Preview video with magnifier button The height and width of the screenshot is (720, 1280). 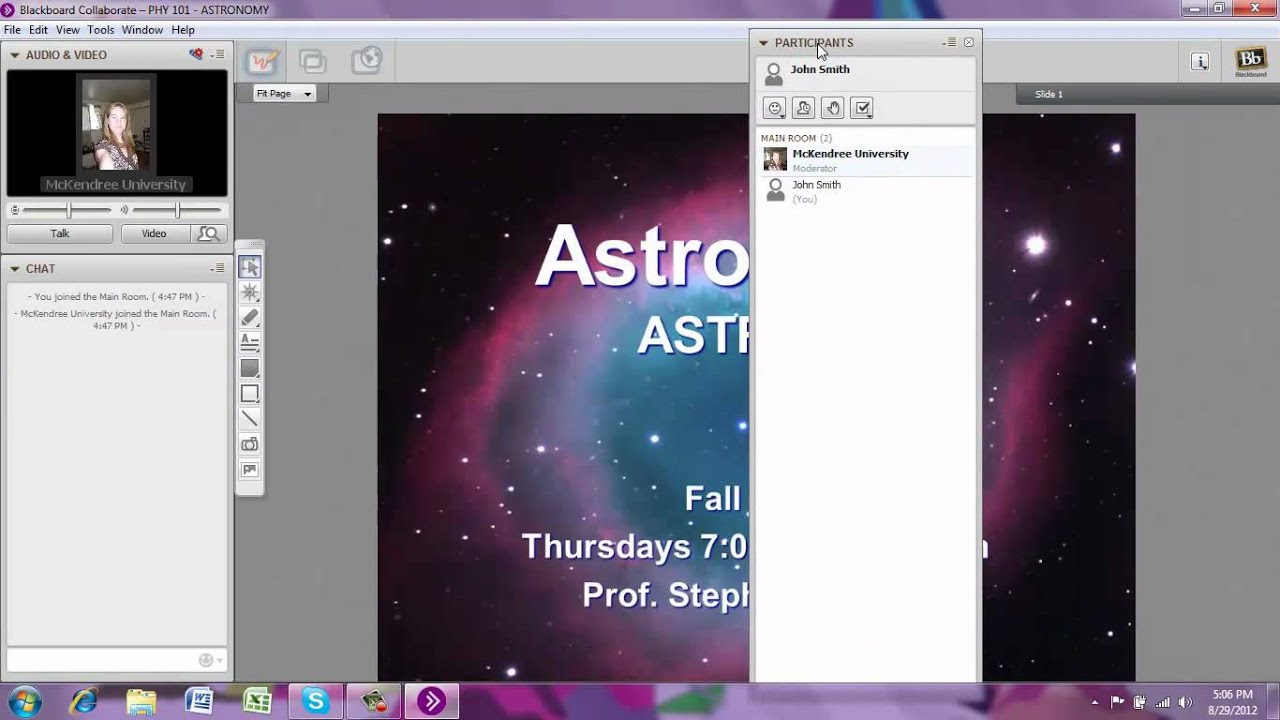(x=208, y=234)
